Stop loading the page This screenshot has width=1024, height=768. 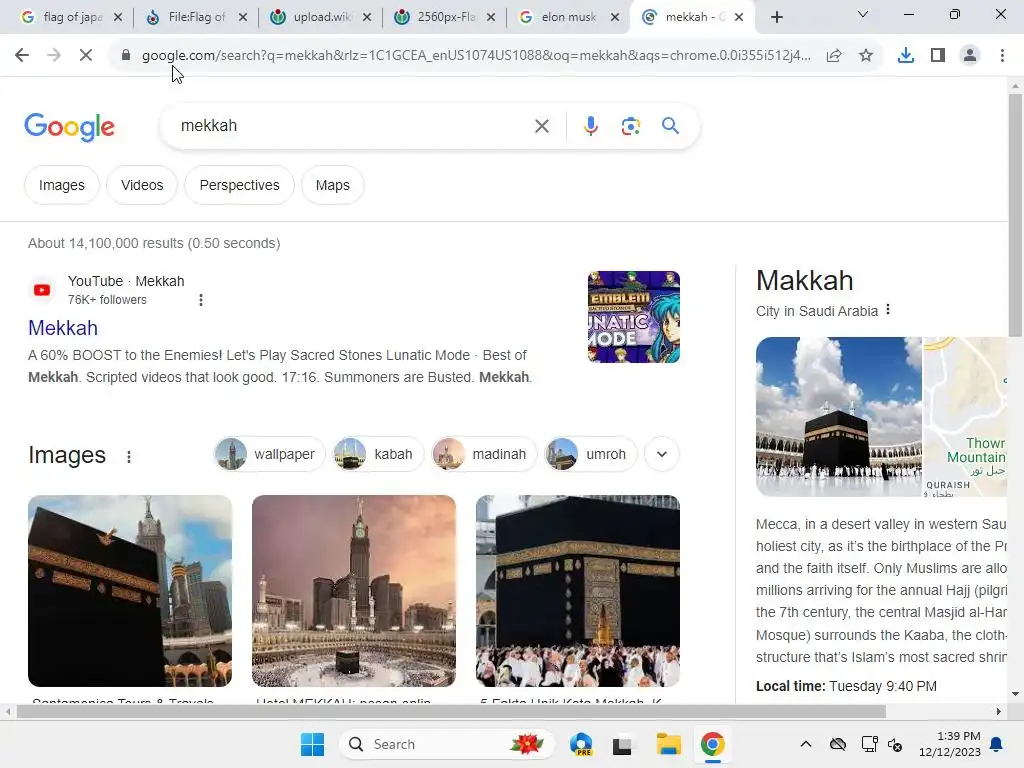[x=86, y=56]
